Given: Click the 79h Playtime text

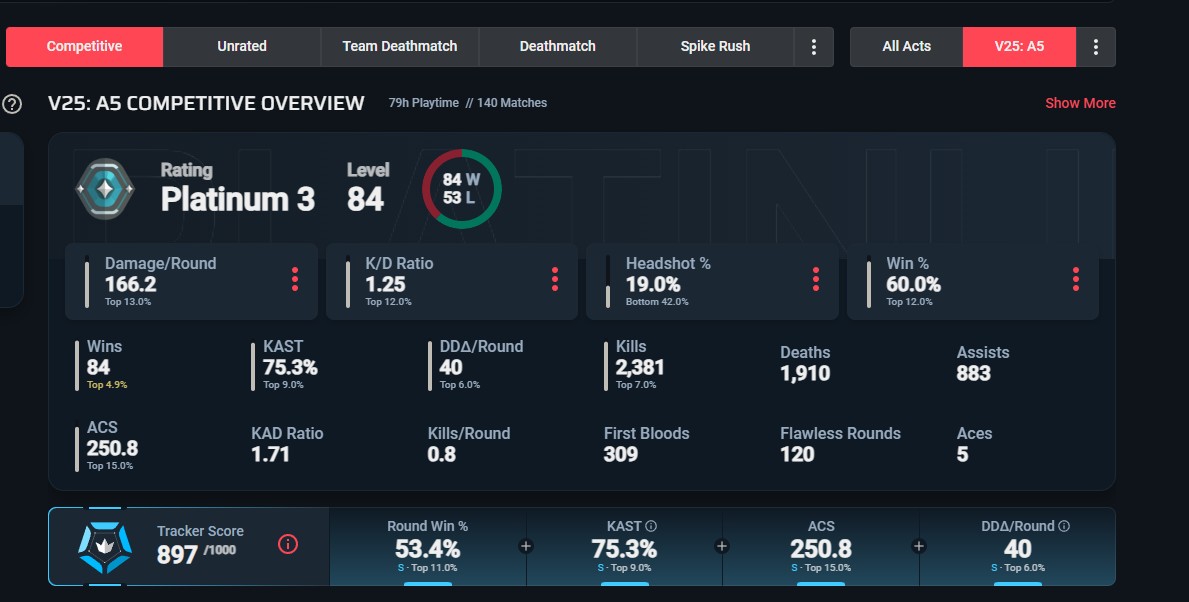Looking at the screenshot, I should coord(424,103).
